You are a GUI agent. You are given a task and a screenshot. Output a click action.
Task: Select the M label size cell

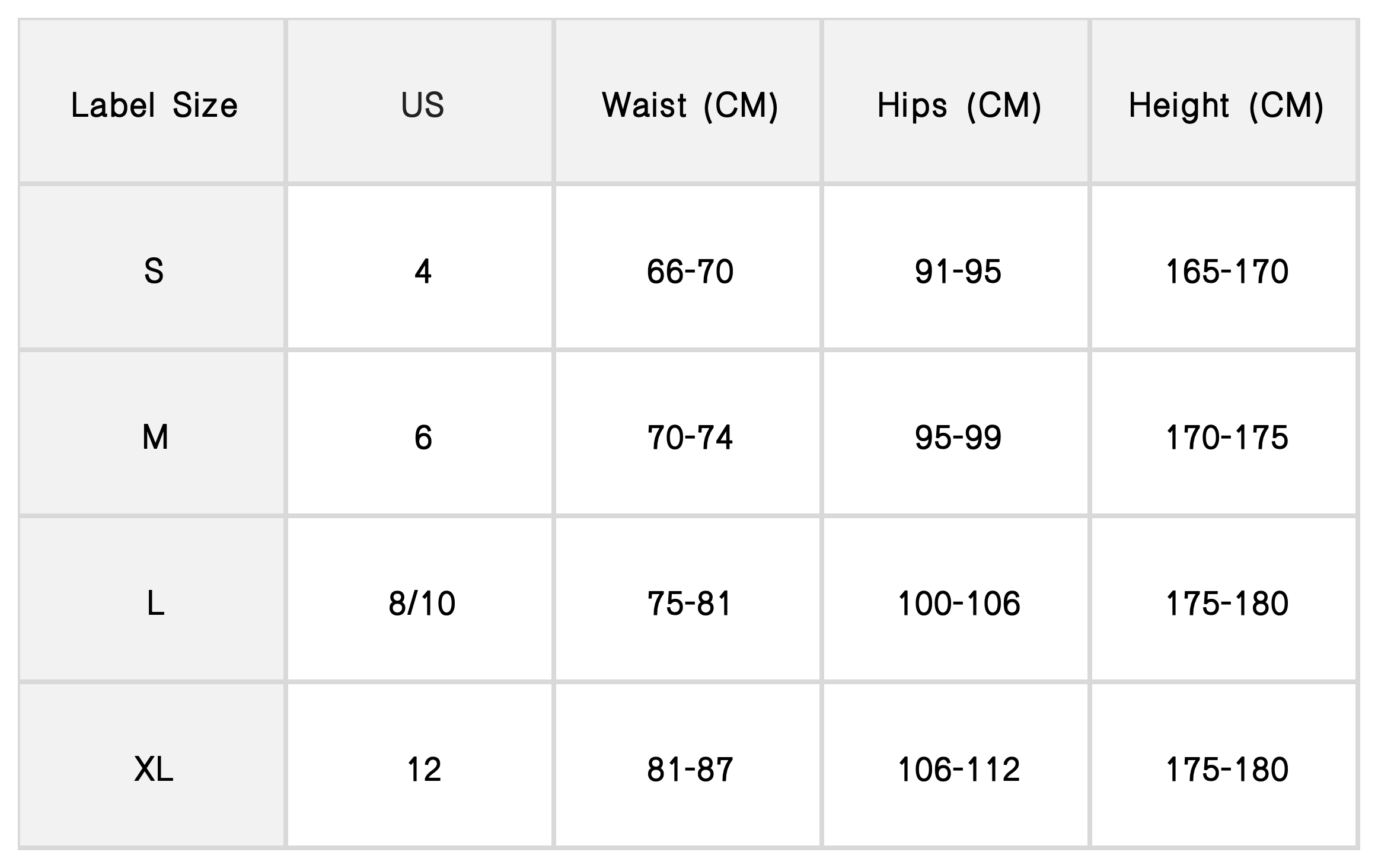coord(154,438)
